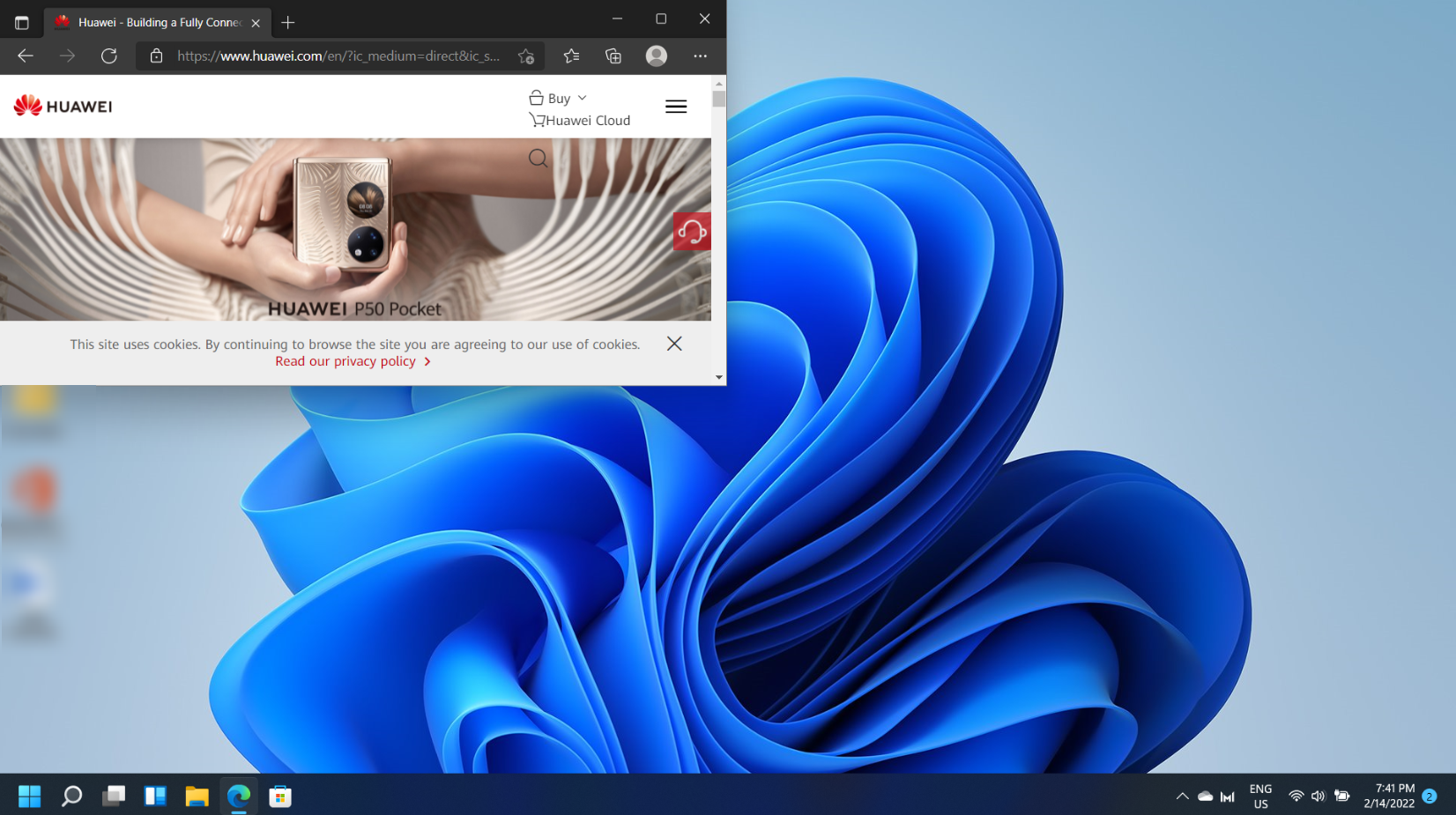The height and width of the screenshot is (815, 1456).
Task: Add this page to favorites star icon
Action: pos(526,56)
